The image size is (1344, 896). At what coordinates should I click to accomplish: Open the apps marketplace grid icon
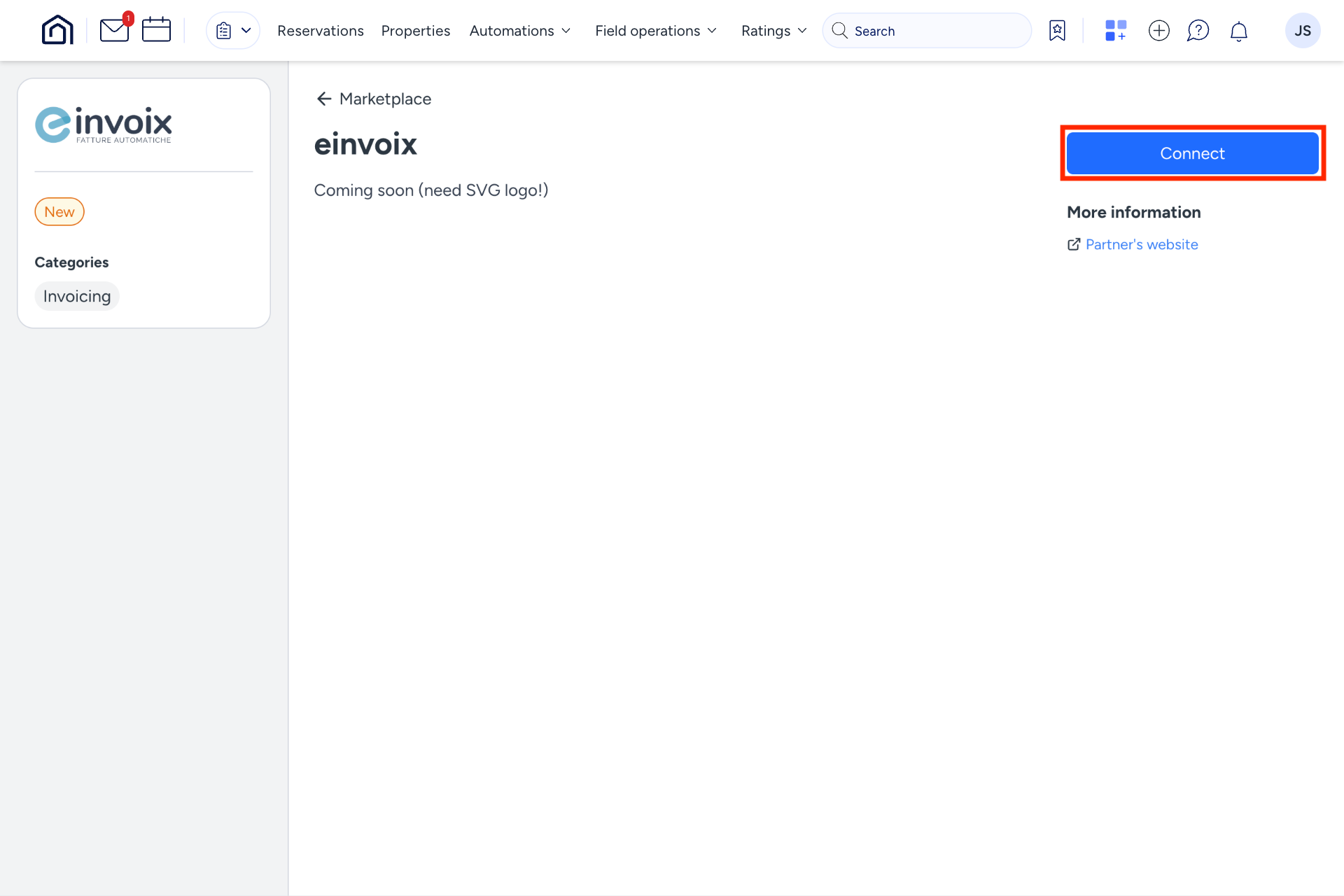point(1114,30)
